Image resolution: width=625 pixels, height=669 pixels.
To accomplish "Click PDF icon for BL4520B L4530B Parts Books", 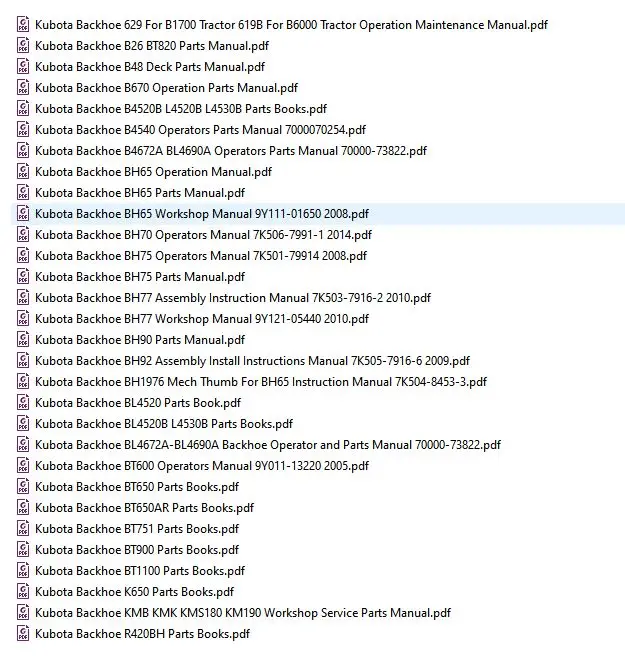I will pyautogui.click(x=23, y=424).
